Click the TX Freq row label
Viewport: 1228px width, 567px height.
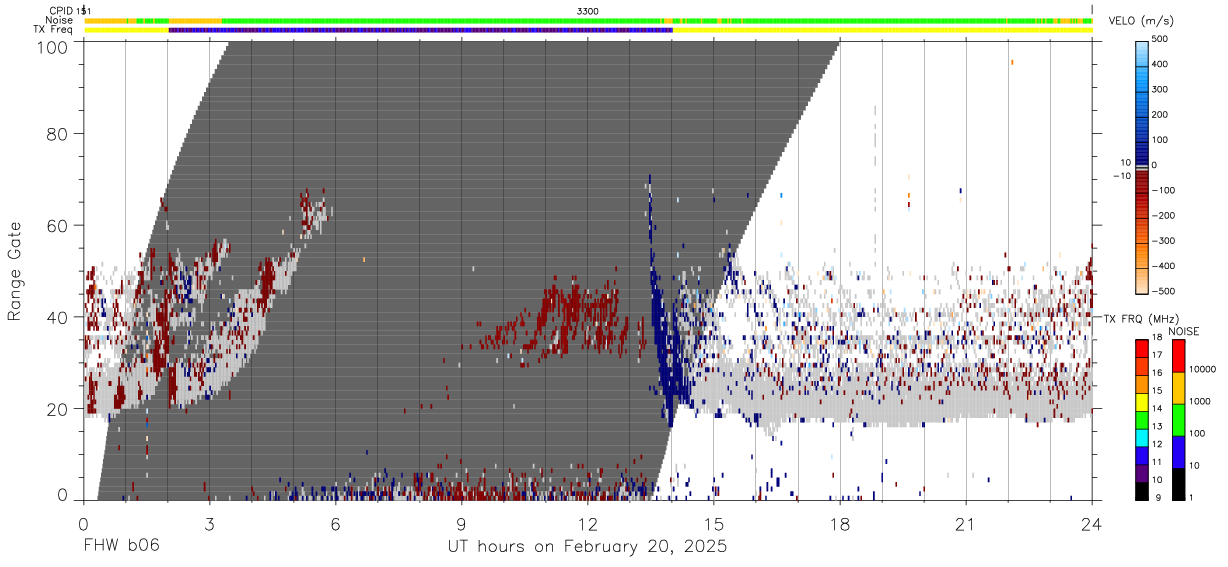click(x=54, y=30)
